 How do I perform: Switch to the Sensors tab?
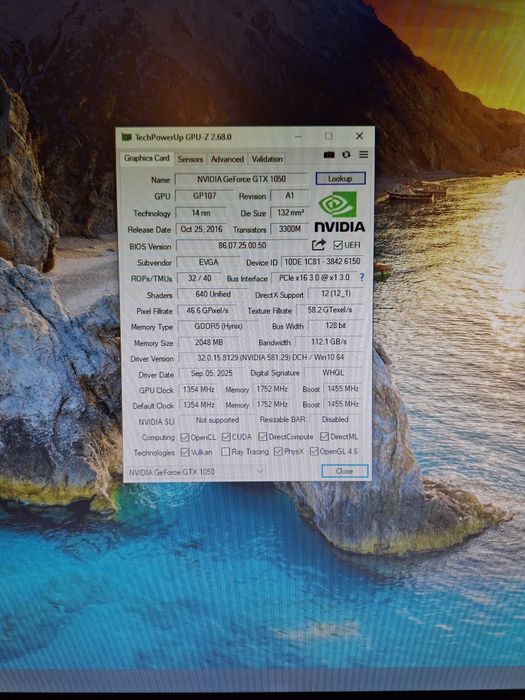click(190, 159)
